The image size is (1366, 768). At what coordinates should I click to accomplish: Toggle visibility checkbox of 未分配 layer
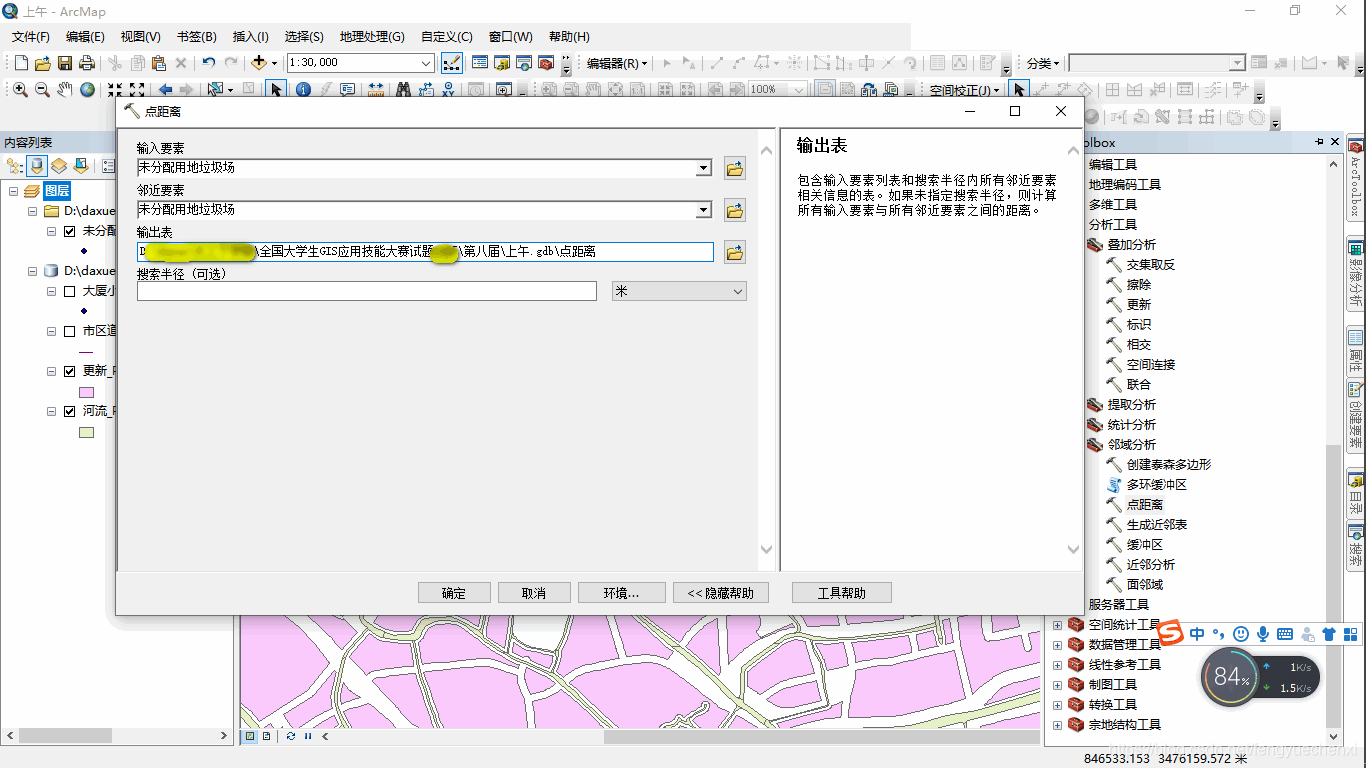[69, 231]
